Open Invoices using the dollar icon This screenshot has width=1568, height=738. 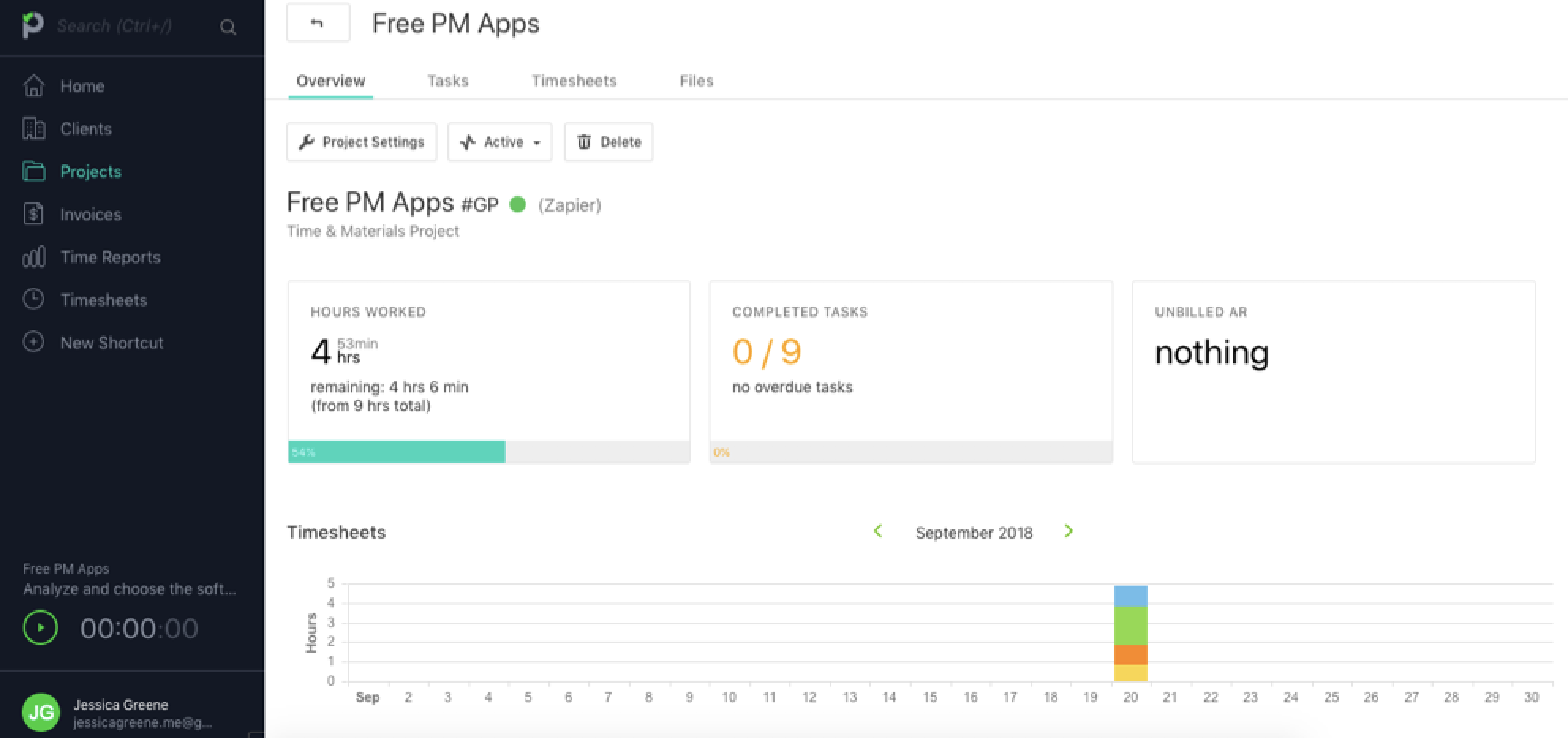pos(33,214)
